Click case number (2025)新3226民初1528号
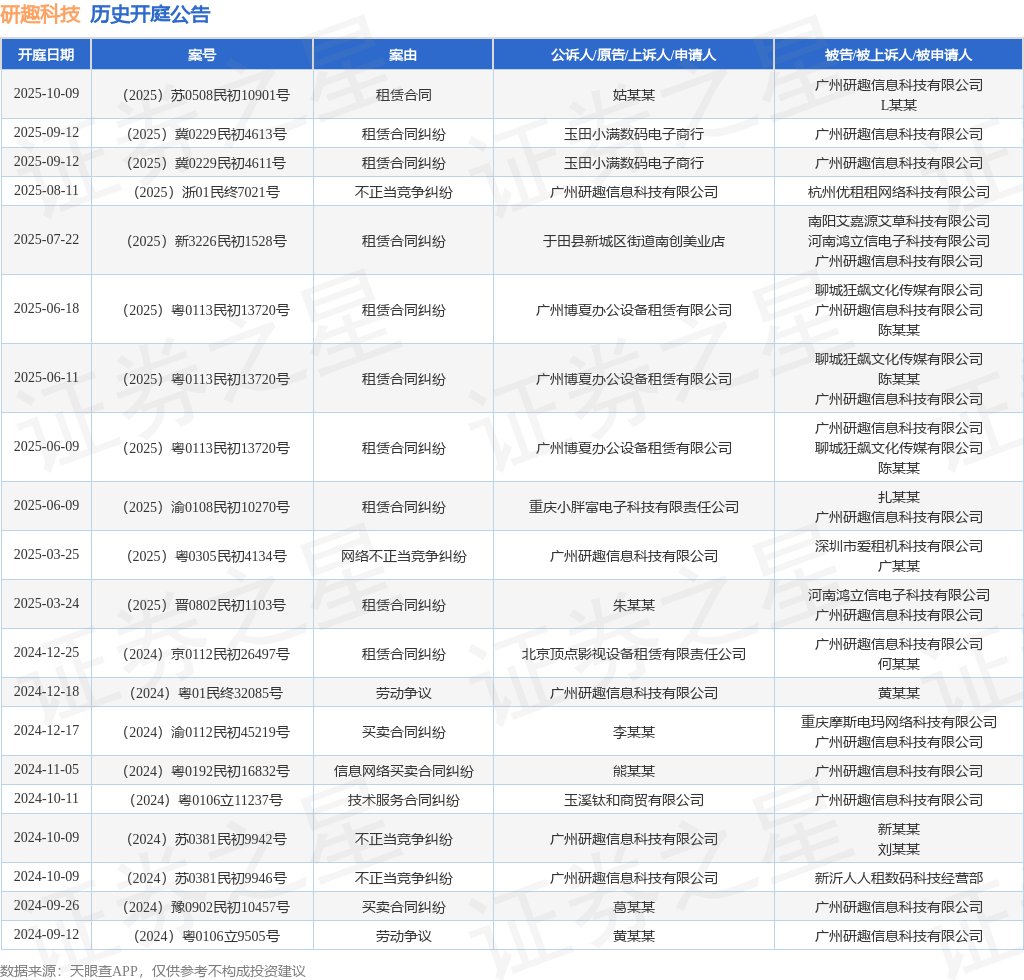Screen dimensions: 1024x980 pyautogui.click(x=206, y=242)
